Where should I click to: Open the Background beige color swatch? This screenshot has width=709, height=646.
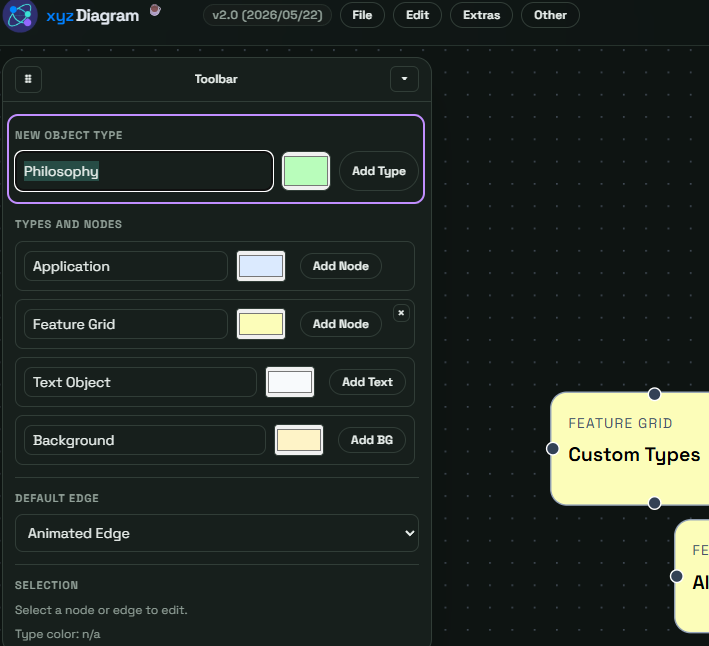(x=299, y=440)
